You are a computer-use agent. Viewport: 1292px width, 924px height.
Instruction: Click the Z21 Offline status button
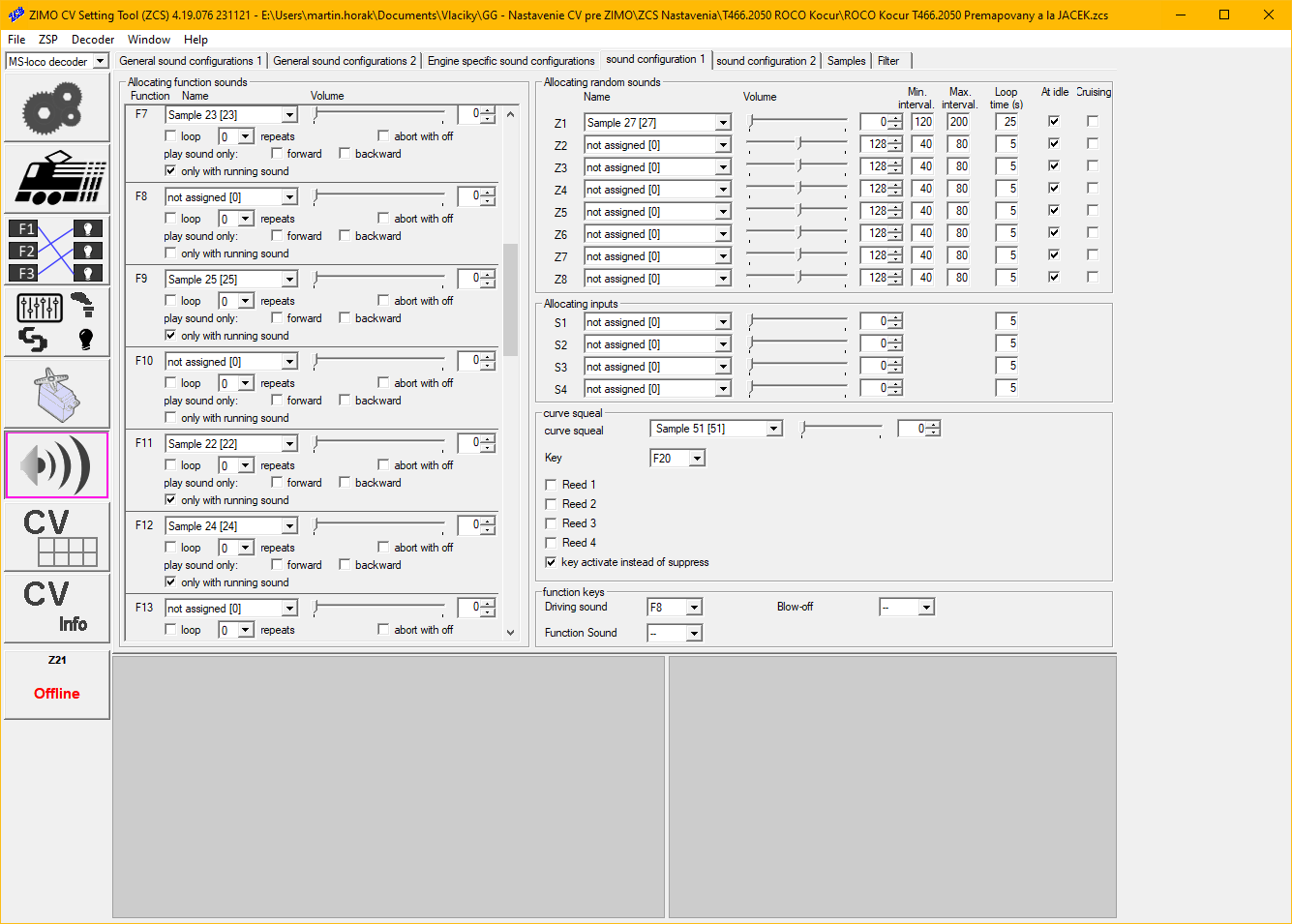coord(56,685)
